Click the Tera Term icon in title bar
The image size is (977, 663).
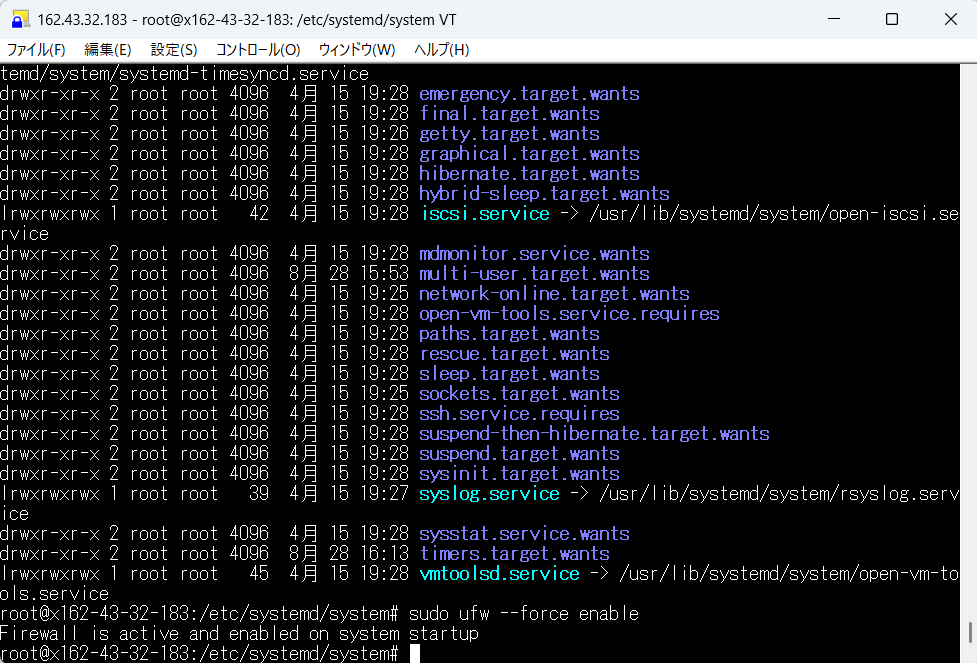tap(20, 19)
